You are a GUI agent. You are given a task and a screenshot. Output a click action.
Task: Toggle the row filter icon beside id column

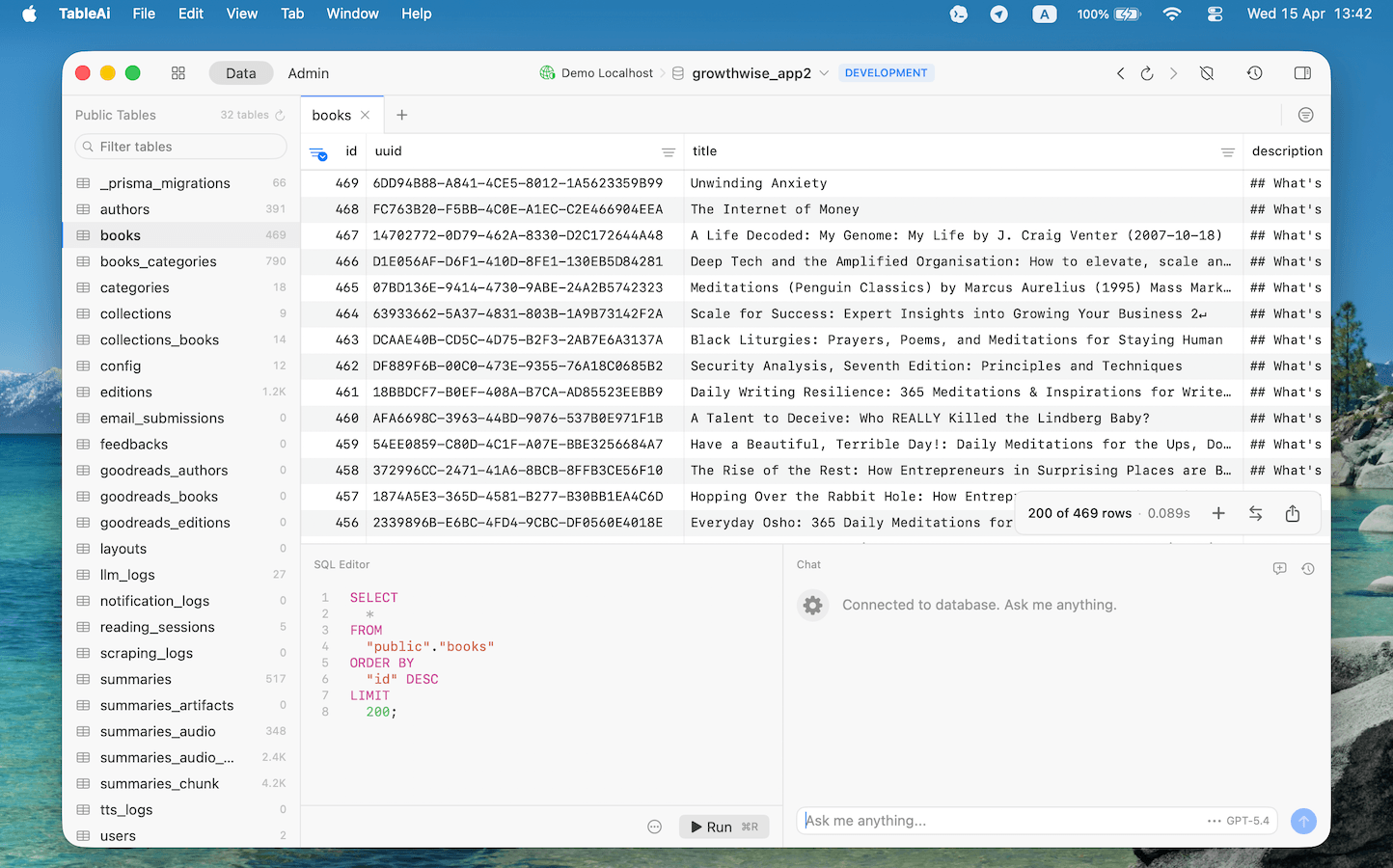(317, 152)
